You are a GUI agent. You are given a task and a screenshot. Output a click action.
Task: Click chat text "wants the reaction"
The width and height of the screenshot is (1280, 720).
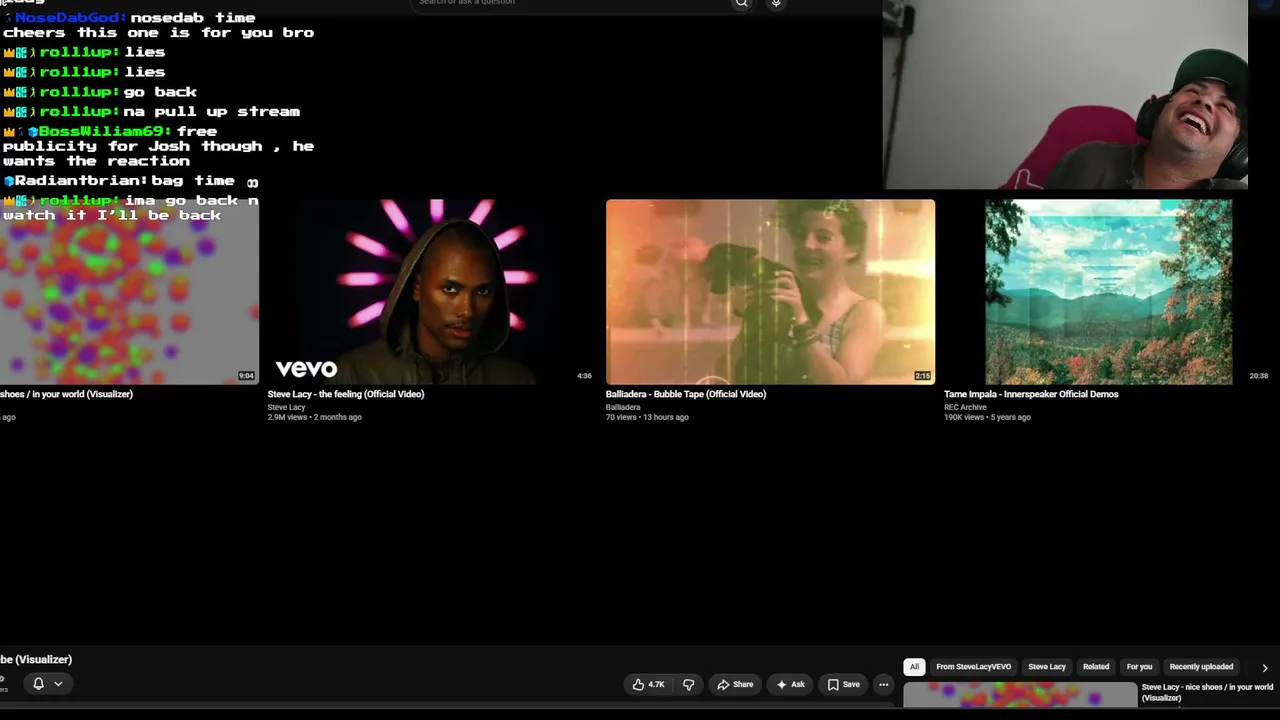pyautogui.click(x=96, y=161)
